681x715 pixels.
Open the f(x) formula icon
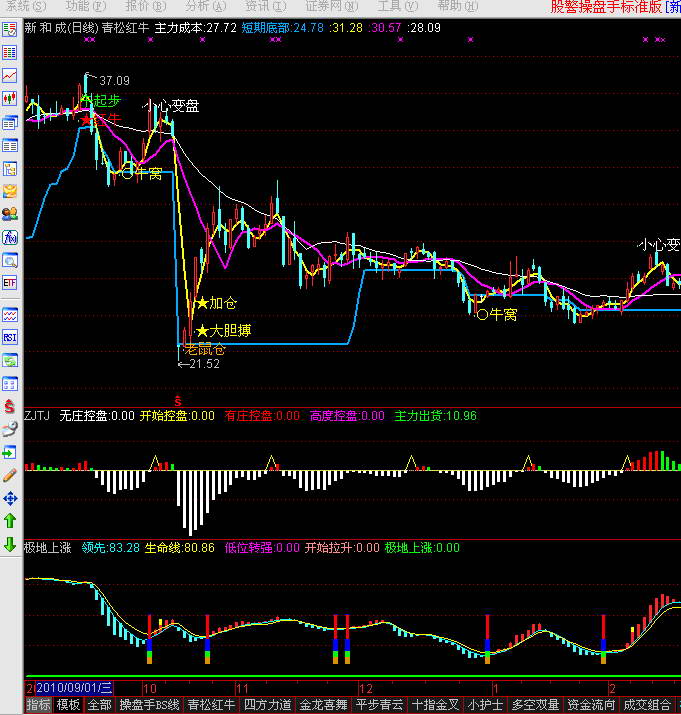(10, 237)
